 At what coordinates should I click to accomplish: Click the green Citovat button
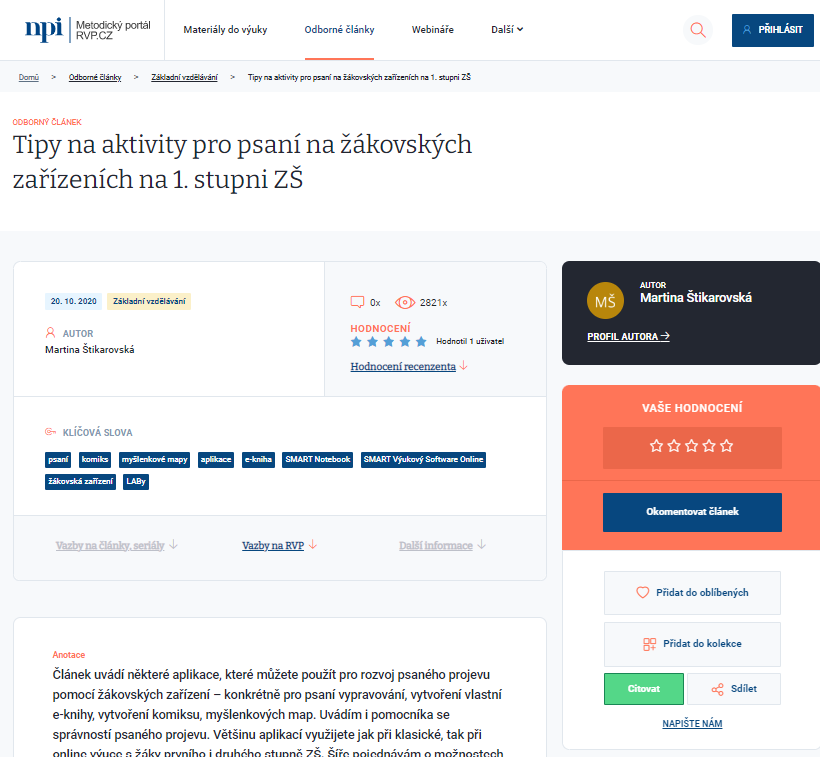[643, 689]
